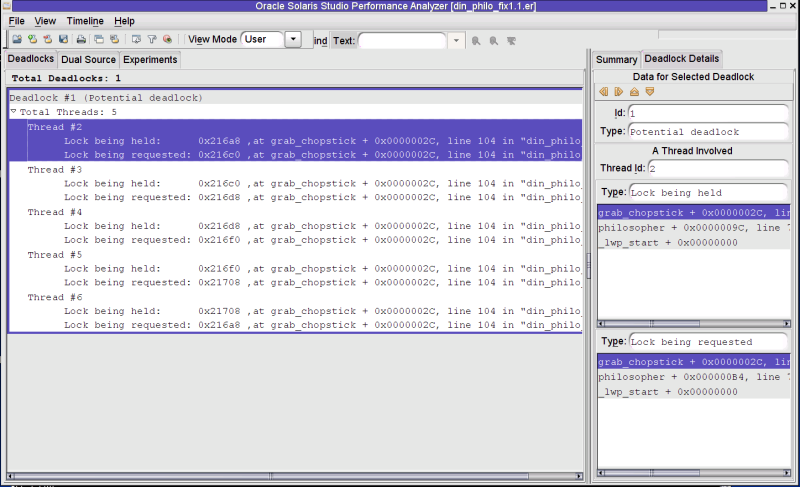Click the down-triangle thread navigation icon
800x487 pixels.
coord(649,92)
